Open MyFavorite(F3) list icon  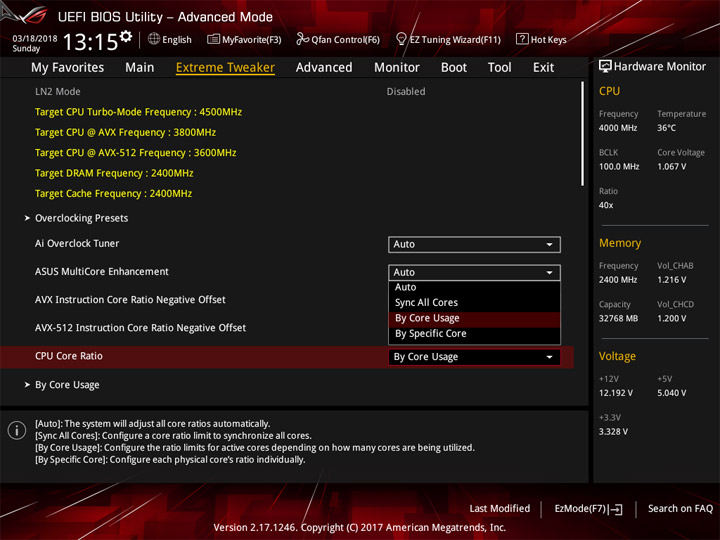pos(213,39)
